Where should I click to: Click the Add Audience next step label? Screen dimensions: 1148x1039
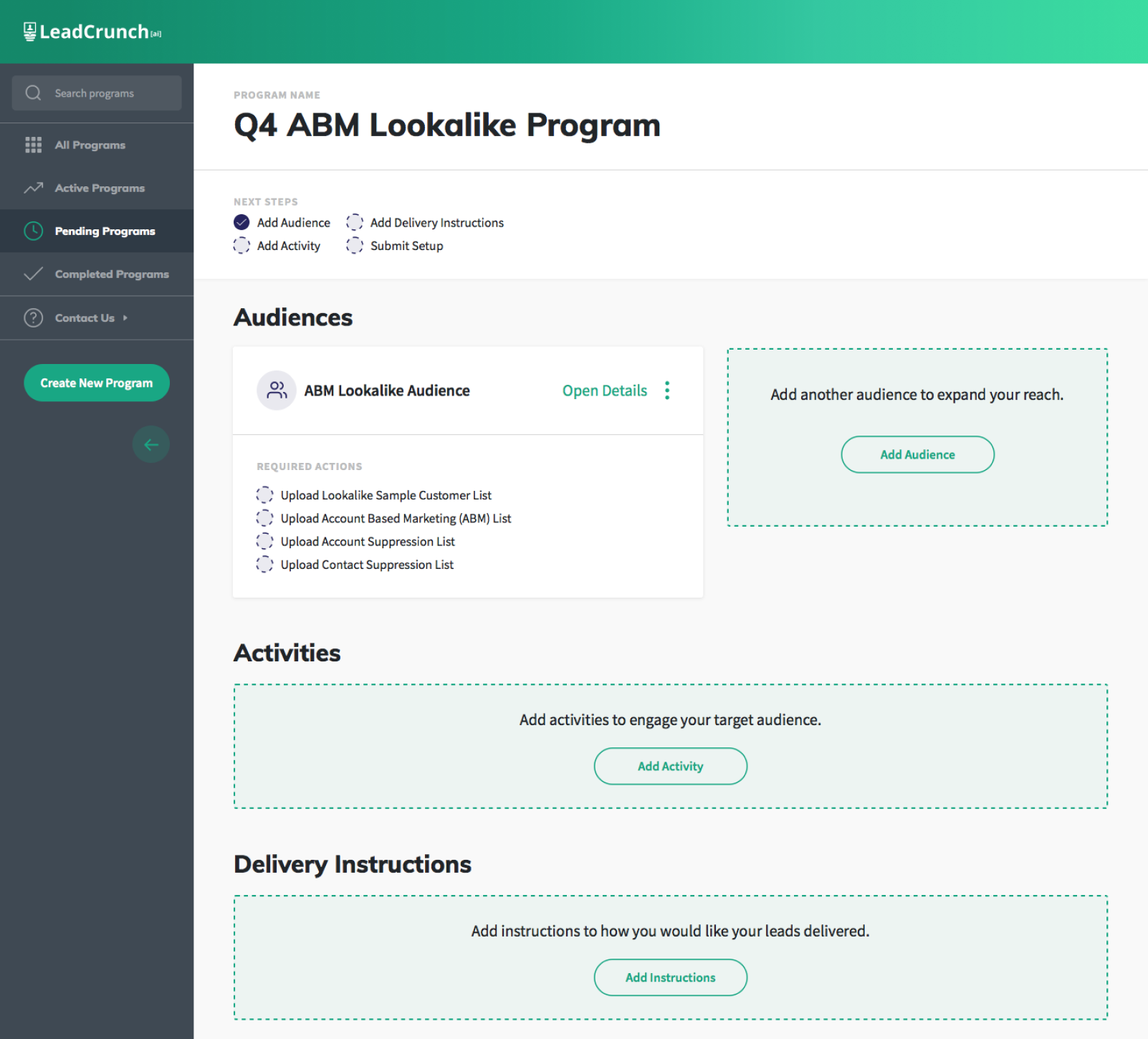[x=294, y=223]
